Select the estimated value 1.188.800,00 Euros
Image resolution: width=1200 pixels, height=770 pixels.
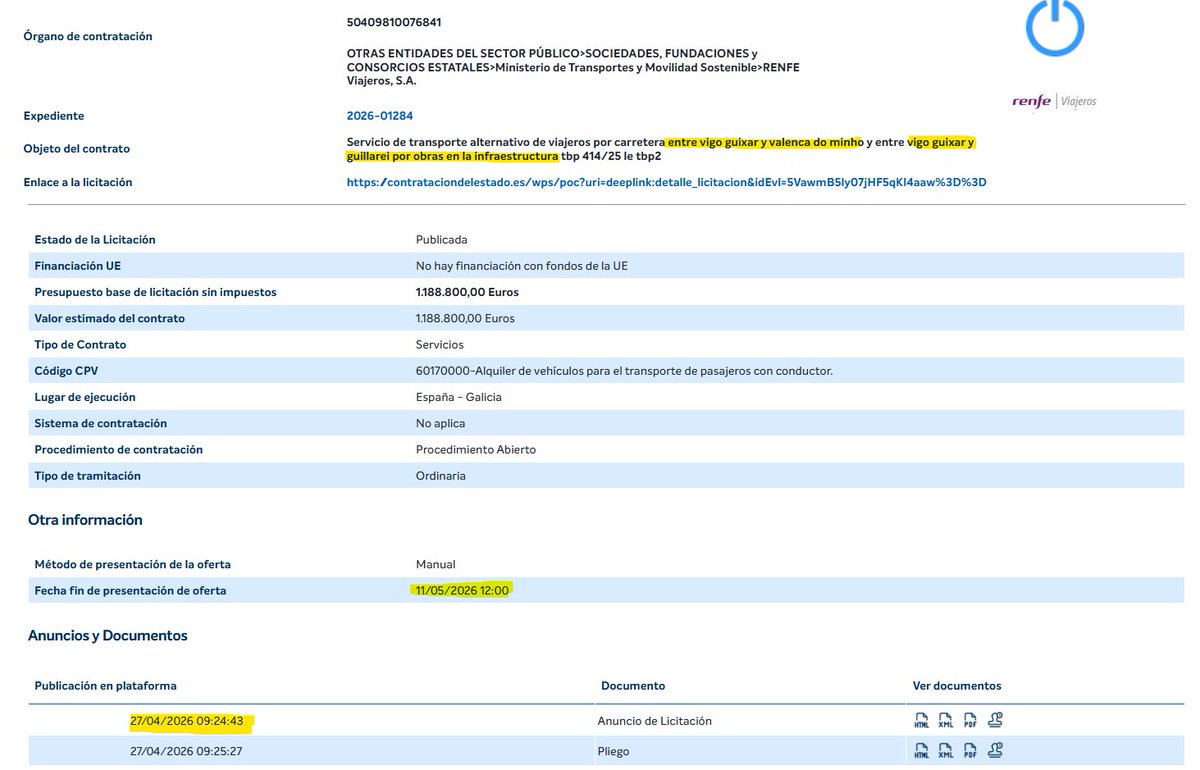pyautogui.click(x=465, y=319)
